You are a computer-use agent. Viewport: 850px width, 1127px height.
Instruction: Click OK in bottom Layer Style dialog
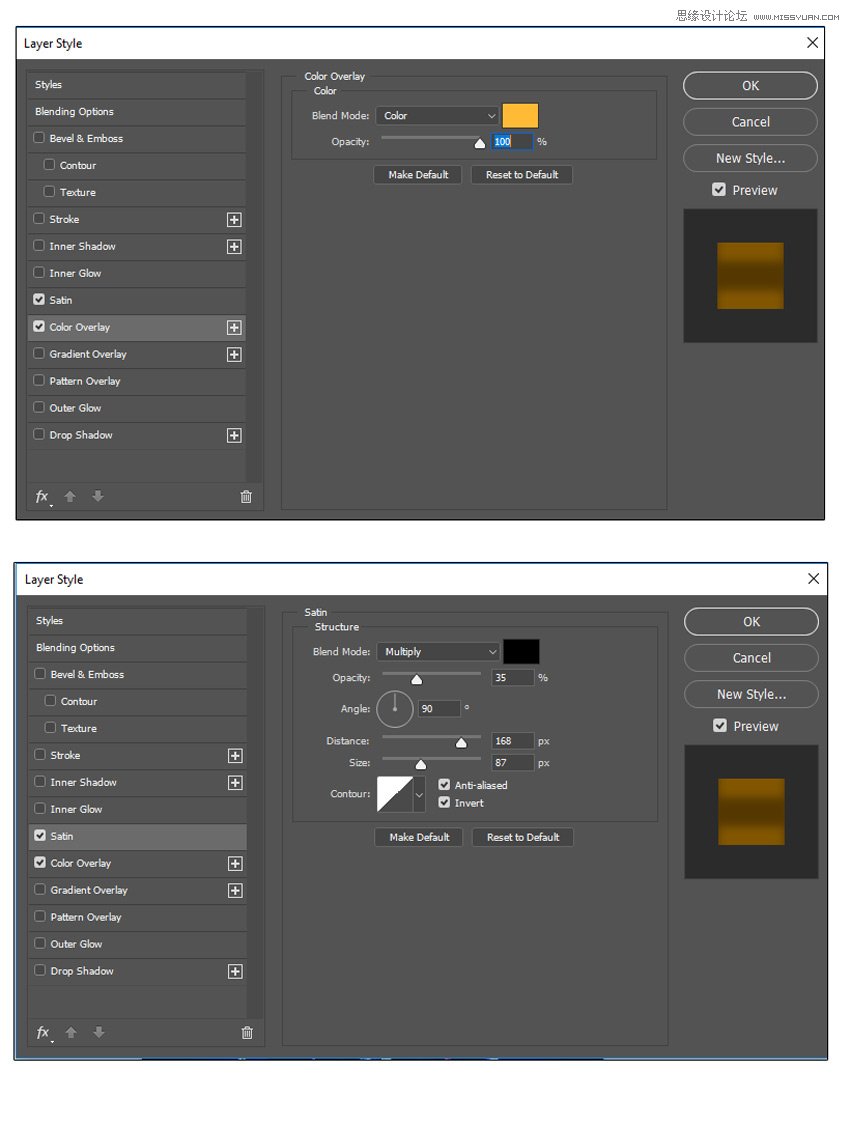(752, 622)
